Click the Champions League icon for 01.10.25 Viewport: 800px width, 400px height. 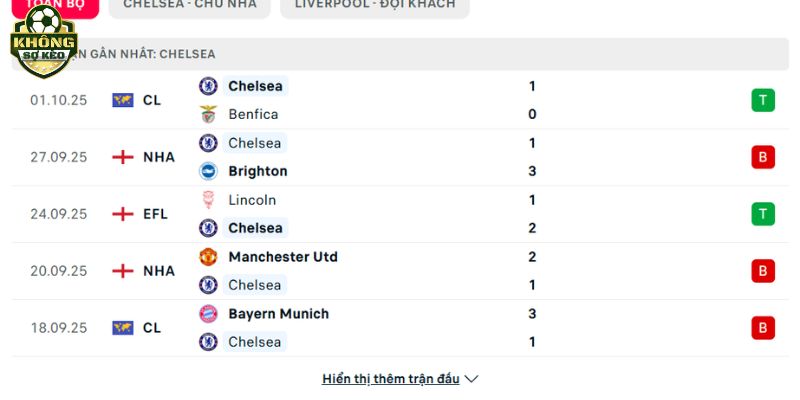pyautogui.click(x=123, y=100)
